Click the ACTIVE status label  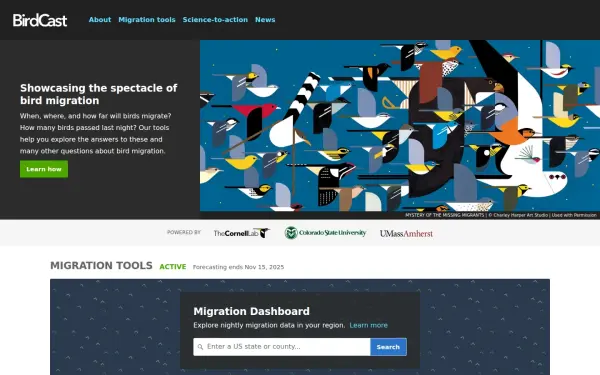point(173,267)
